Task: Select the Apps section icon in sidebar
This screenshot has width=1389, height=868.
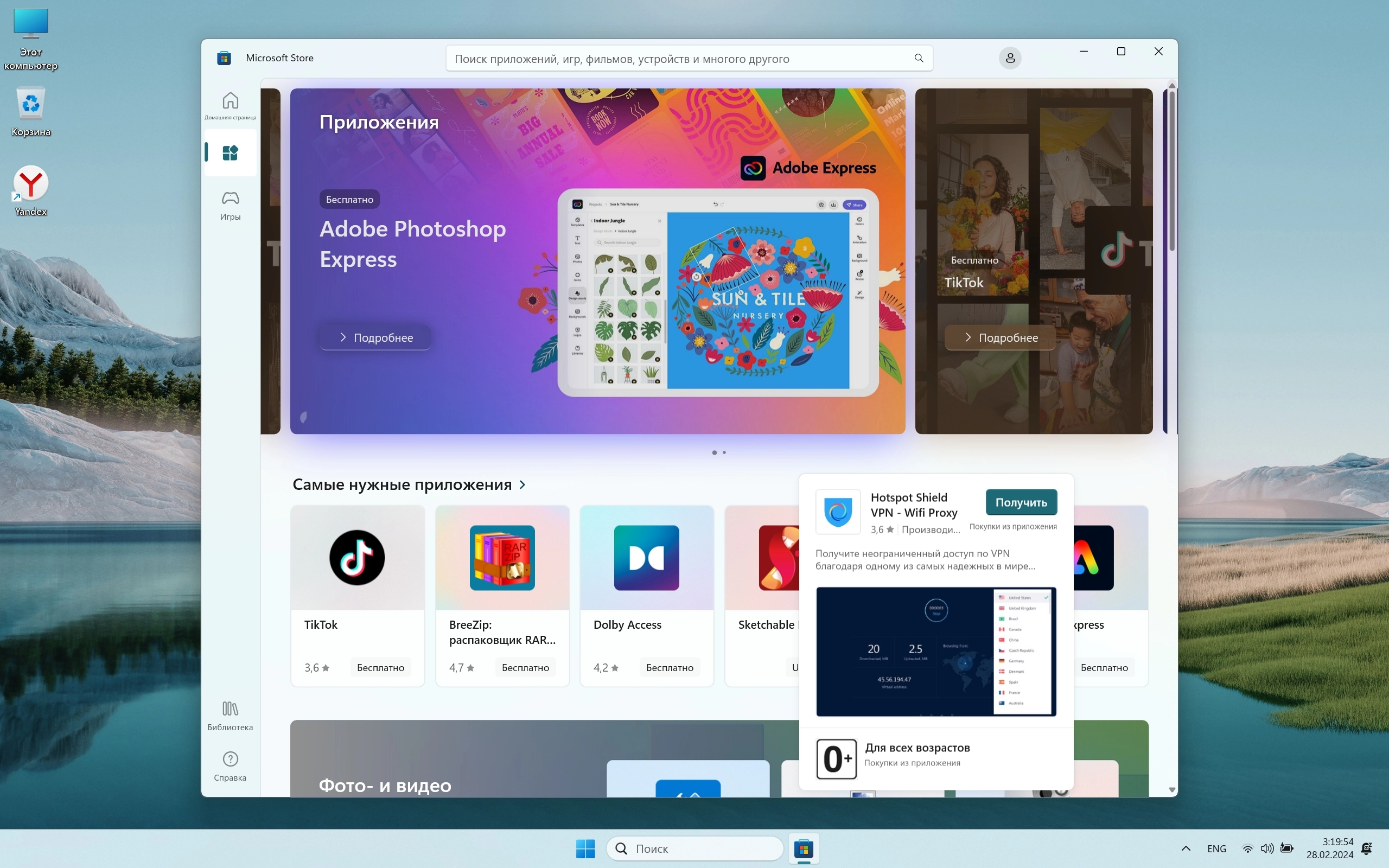Action: [230, 152]
